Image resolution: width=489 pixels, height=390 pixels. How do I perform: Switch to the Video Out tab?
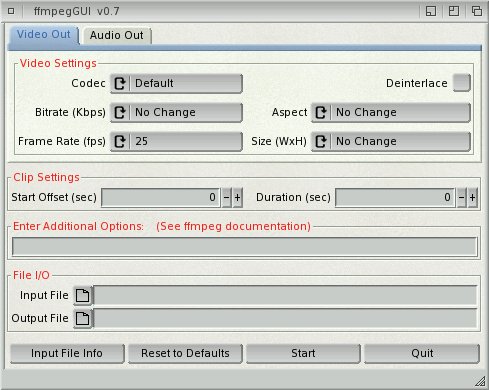44,35
